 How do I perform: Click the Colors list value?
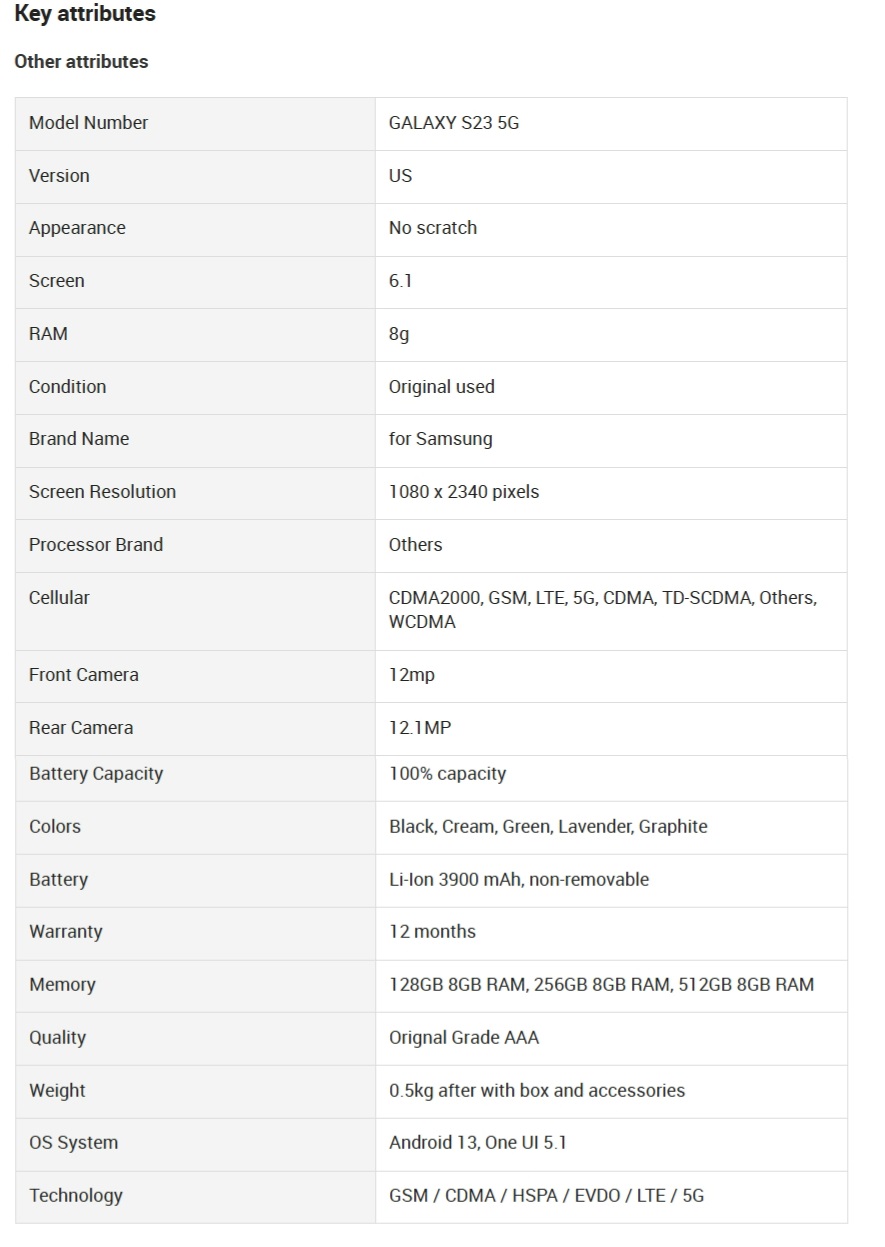coord(547,827)
